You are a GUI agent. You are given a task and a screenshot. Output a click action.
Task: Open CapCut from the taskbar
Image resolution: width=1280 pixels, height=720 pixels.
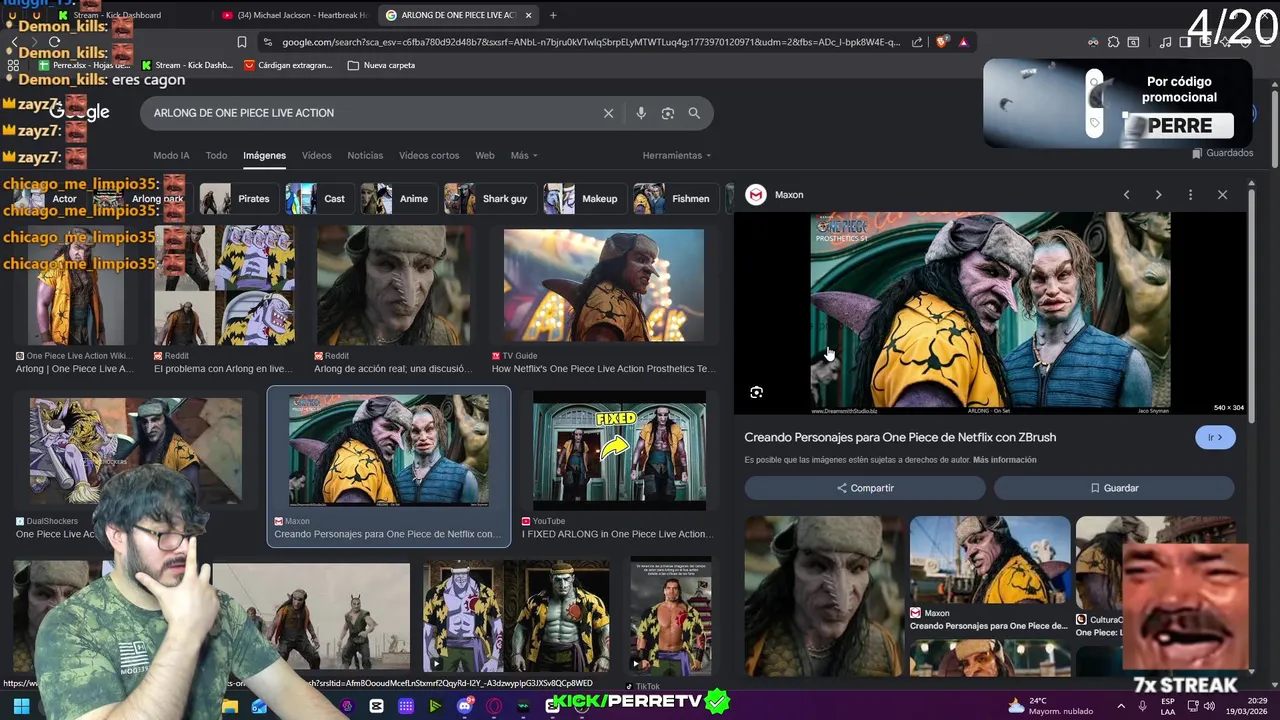click(376, 706)
